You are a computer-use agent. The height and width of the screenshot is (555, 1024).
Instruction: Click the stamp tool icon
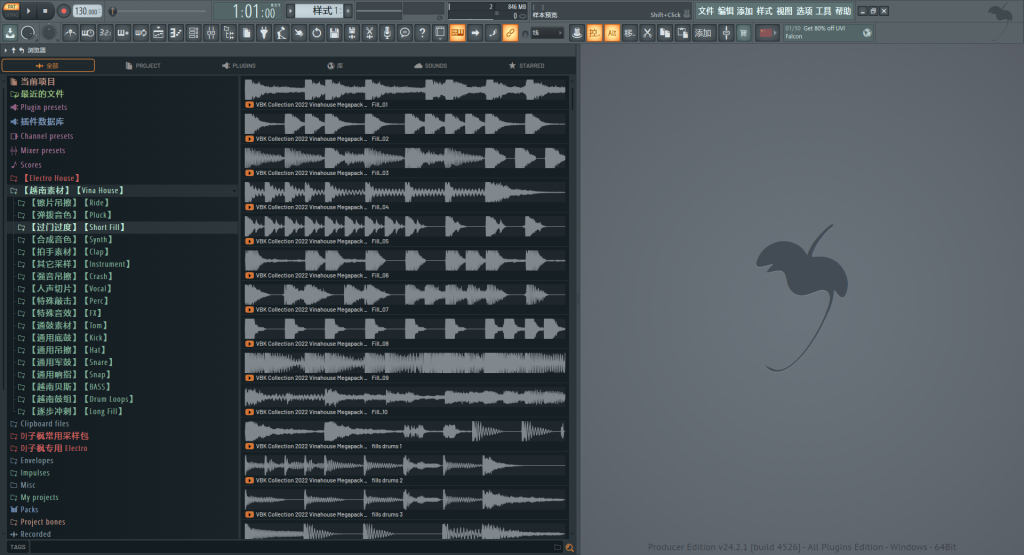[x=577, y=33]
